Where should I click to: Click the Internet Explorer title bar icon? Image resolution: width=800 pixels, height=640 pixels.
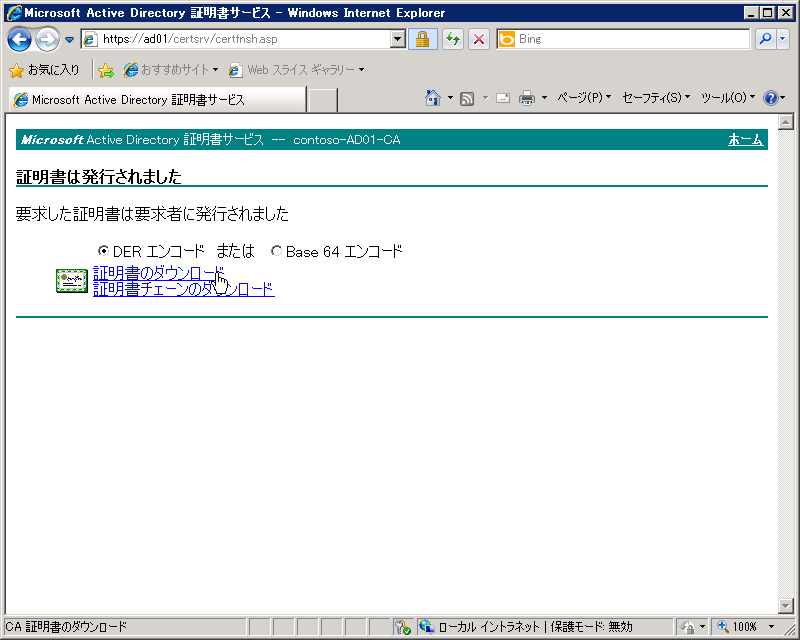14,13
